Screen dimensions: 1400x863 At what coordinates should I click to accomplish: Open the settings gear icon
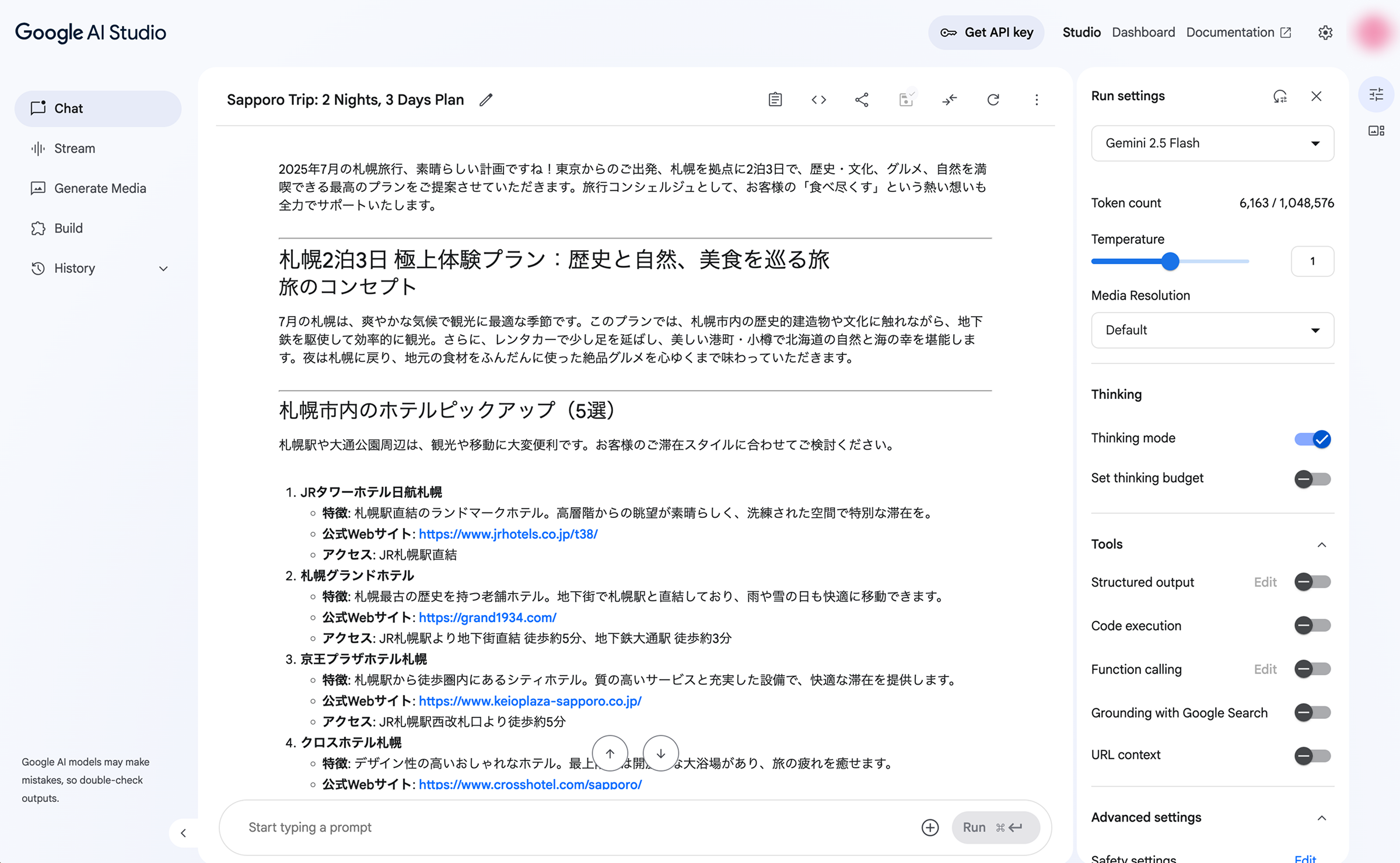point(1325,33)
